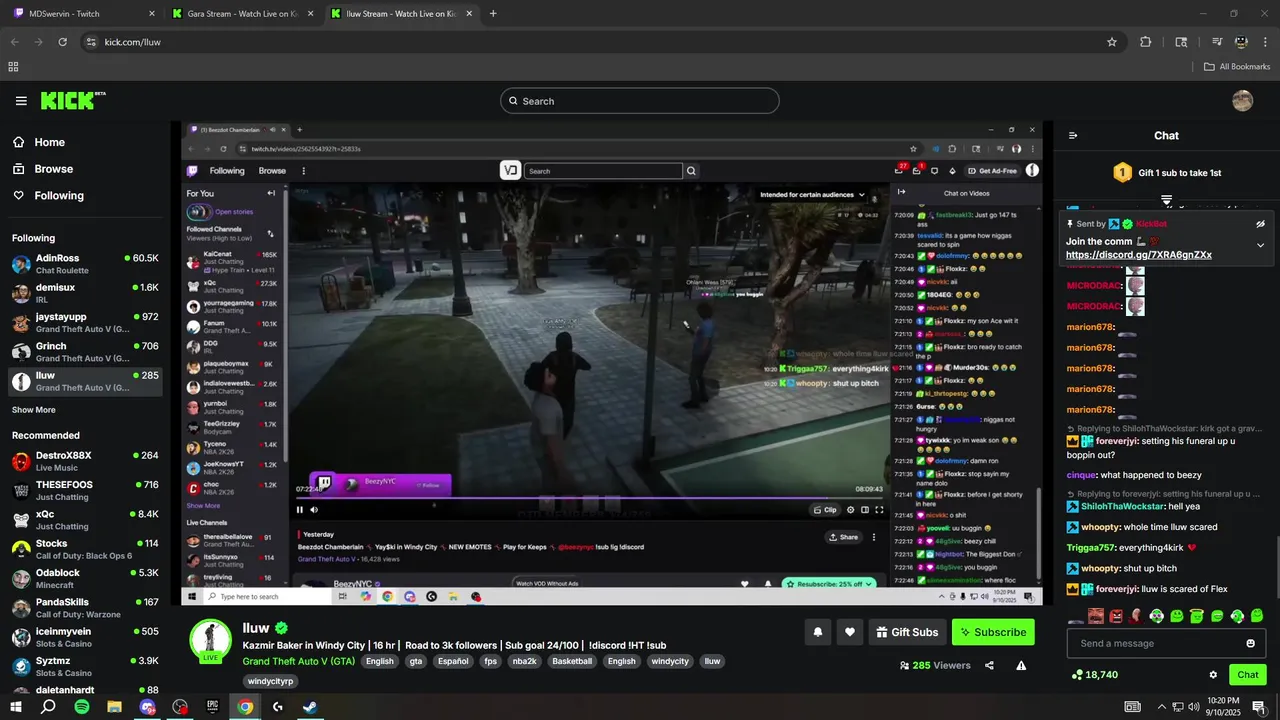Click the Kick logo

(72, 100)
